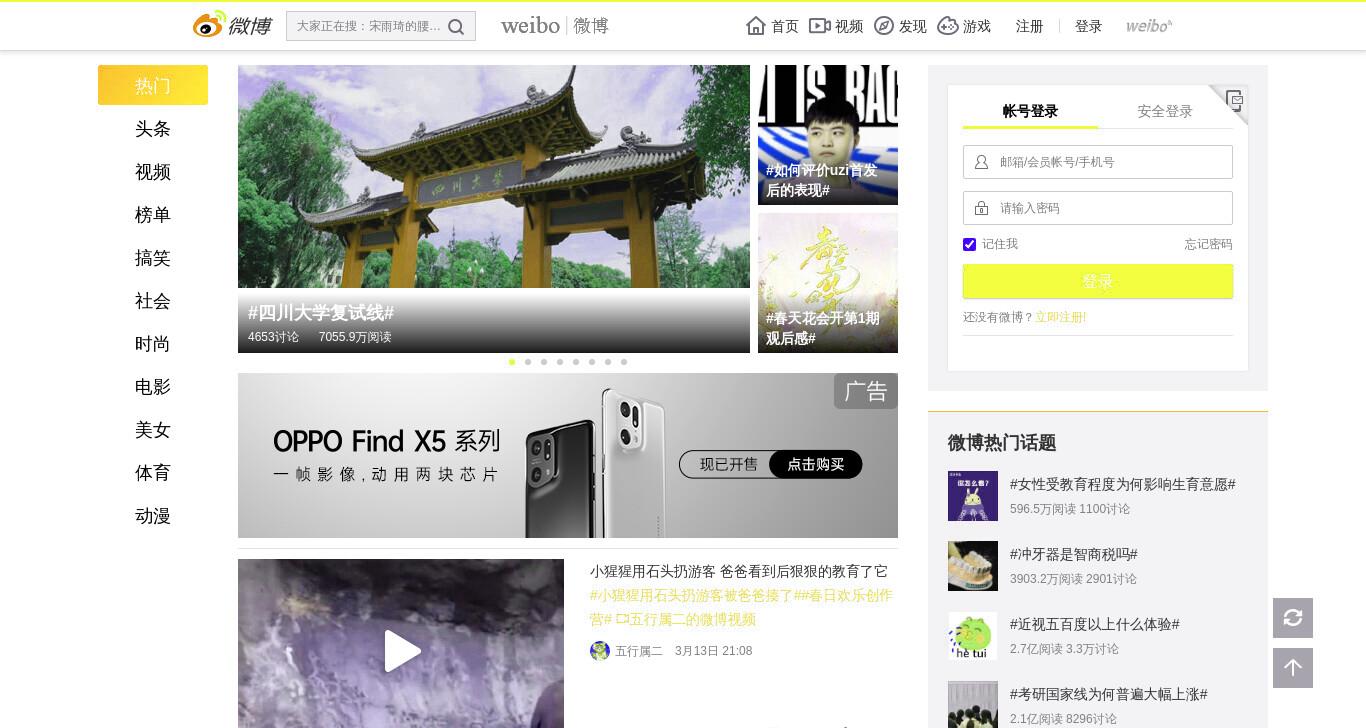Screen dimensions: 1366x728
Task: Select 电影 category
Action: point(153,387)
